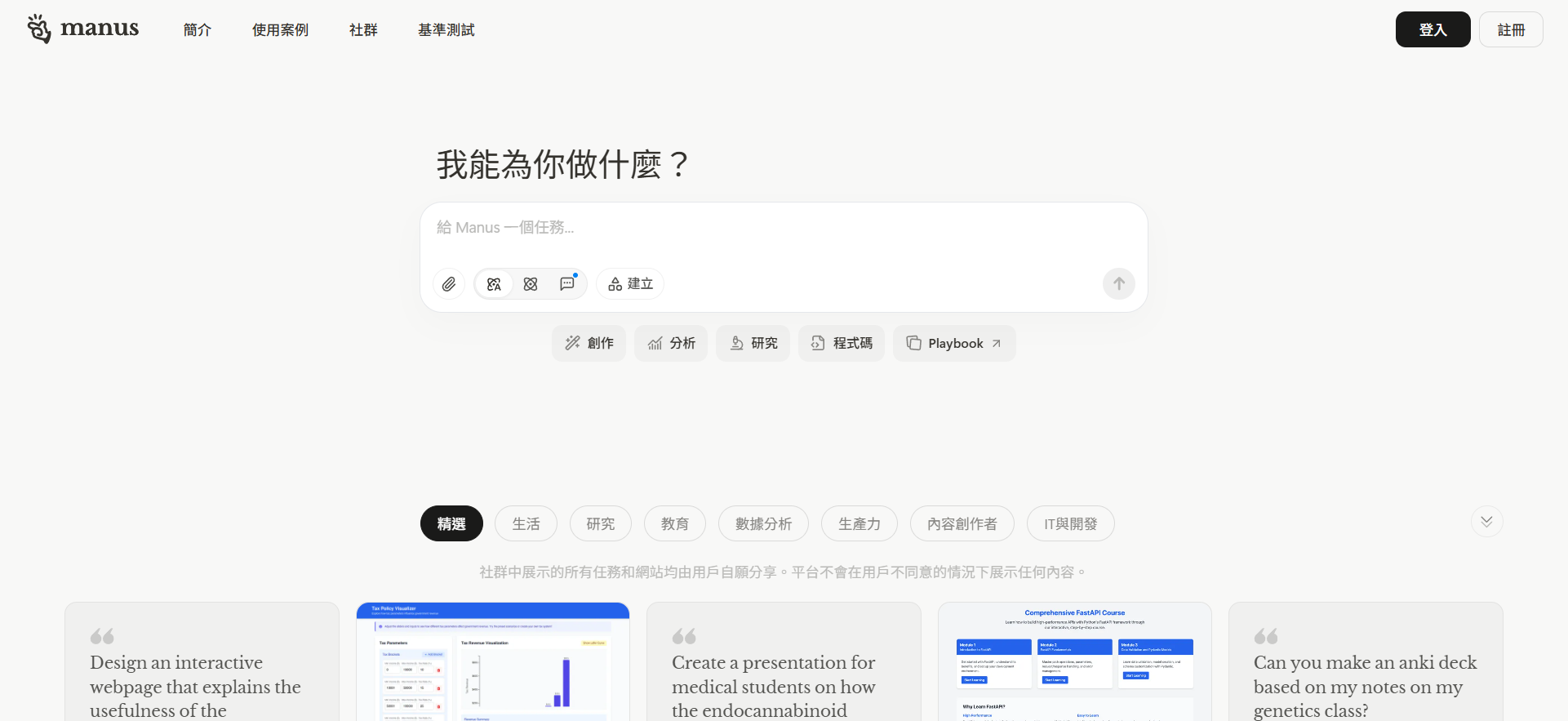Select the IT與開發 category tab
Viewport: 1568px width, 721px height.
click(1070, 523)
